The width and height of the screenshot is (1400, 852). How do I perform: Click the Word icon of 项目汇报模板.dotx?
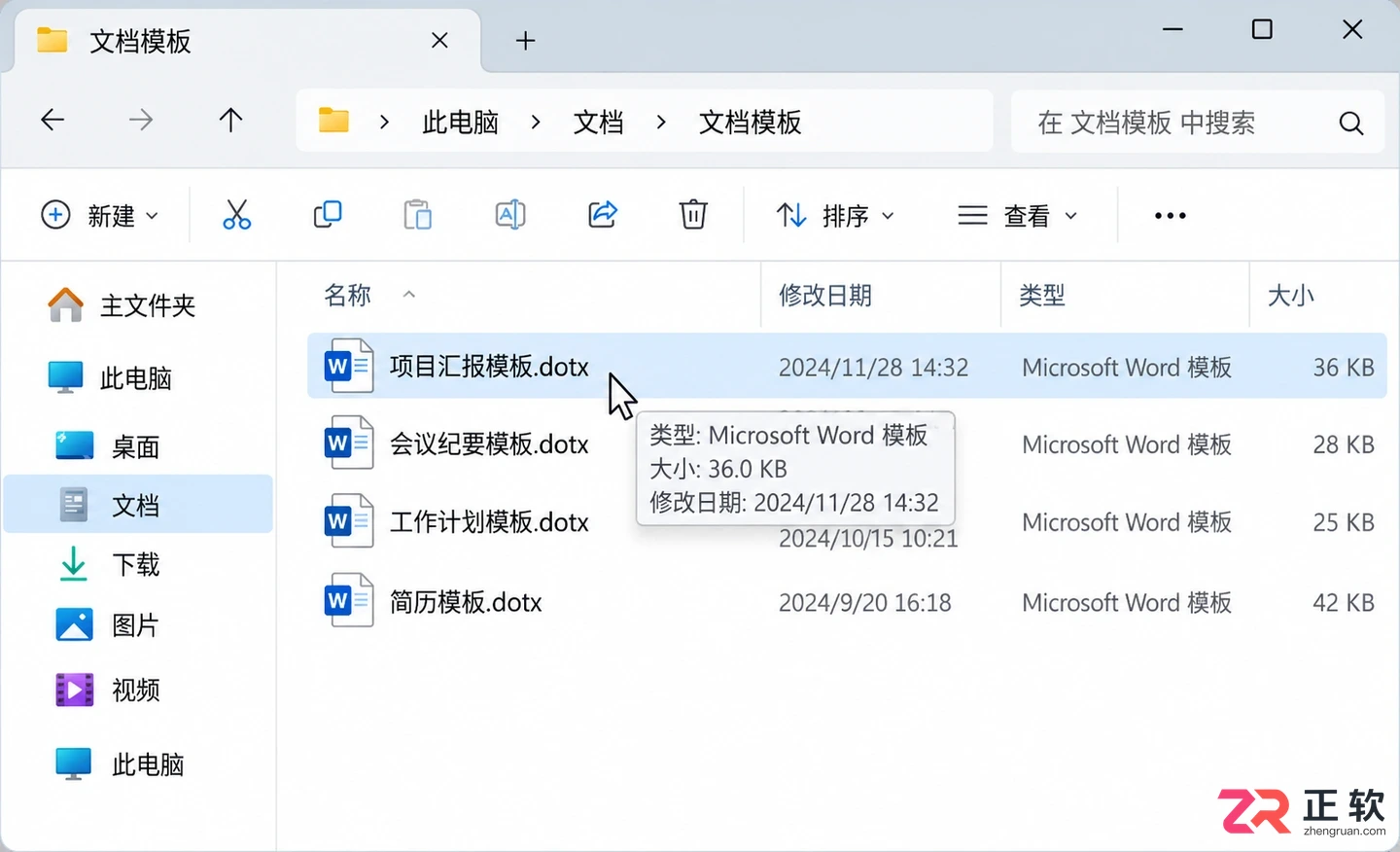[x=348, y=366]
